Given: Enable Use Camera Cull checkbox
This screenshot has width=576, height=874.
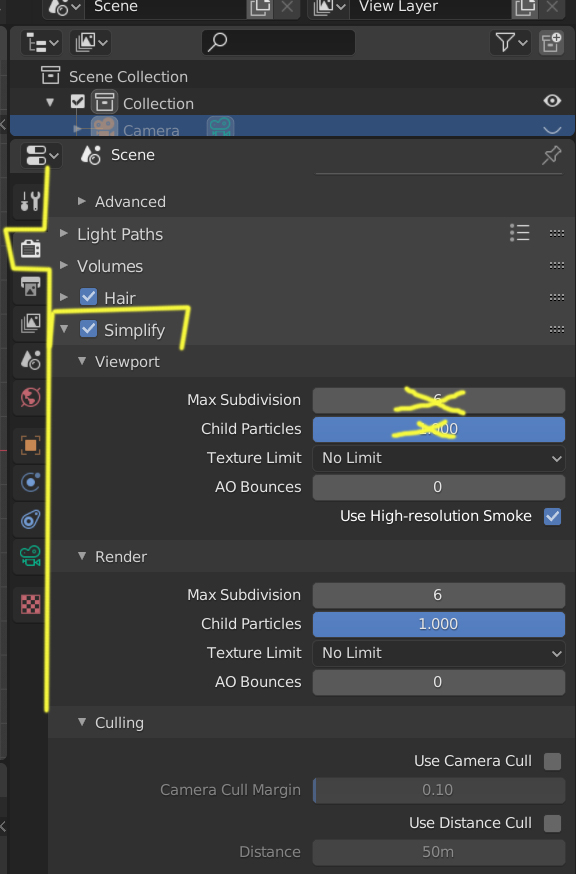Looking at the screenshot, I should click(553, 761).
